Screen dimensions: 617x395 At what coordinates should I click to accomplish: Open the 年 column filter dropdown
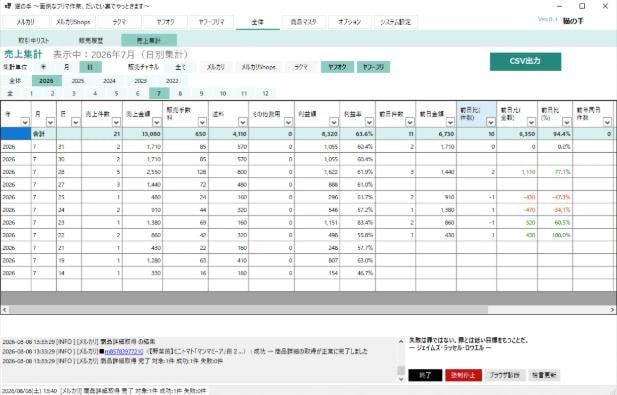coord(25,122)
